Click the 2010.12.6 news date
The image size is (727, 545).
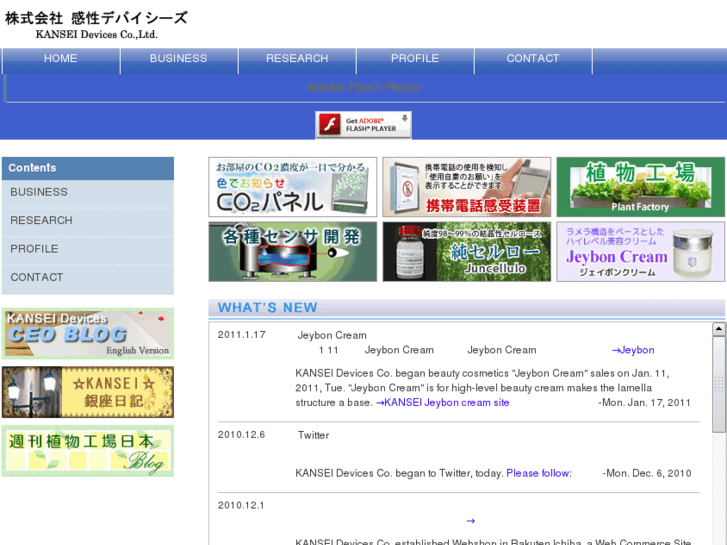pos(242,435)
